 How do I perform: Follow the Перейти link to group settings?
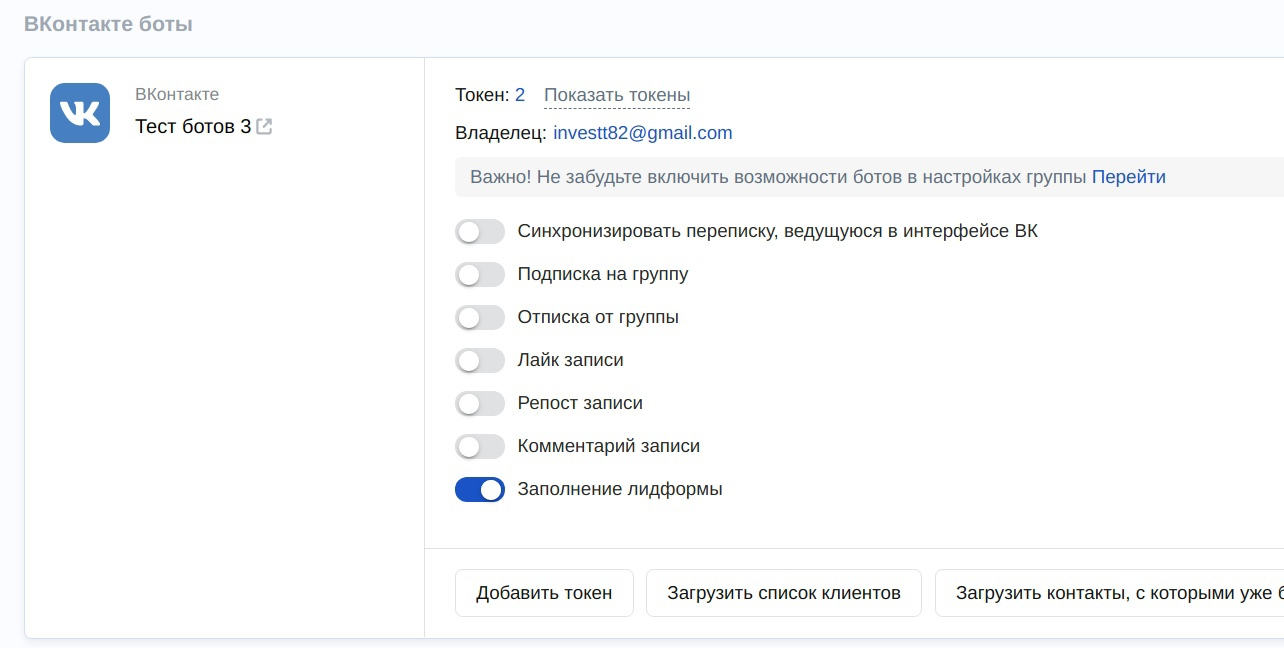[x=1129, y=177]
